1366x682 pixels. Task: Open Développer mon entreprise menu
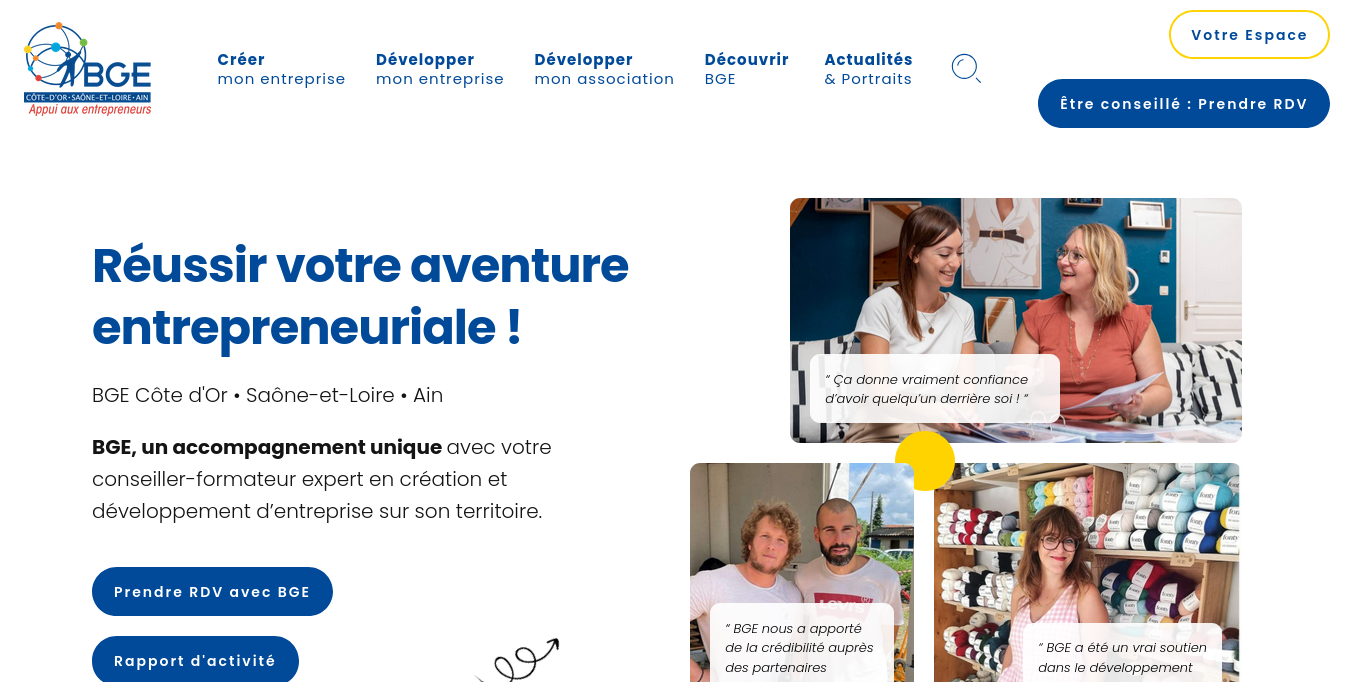(440, 69)
